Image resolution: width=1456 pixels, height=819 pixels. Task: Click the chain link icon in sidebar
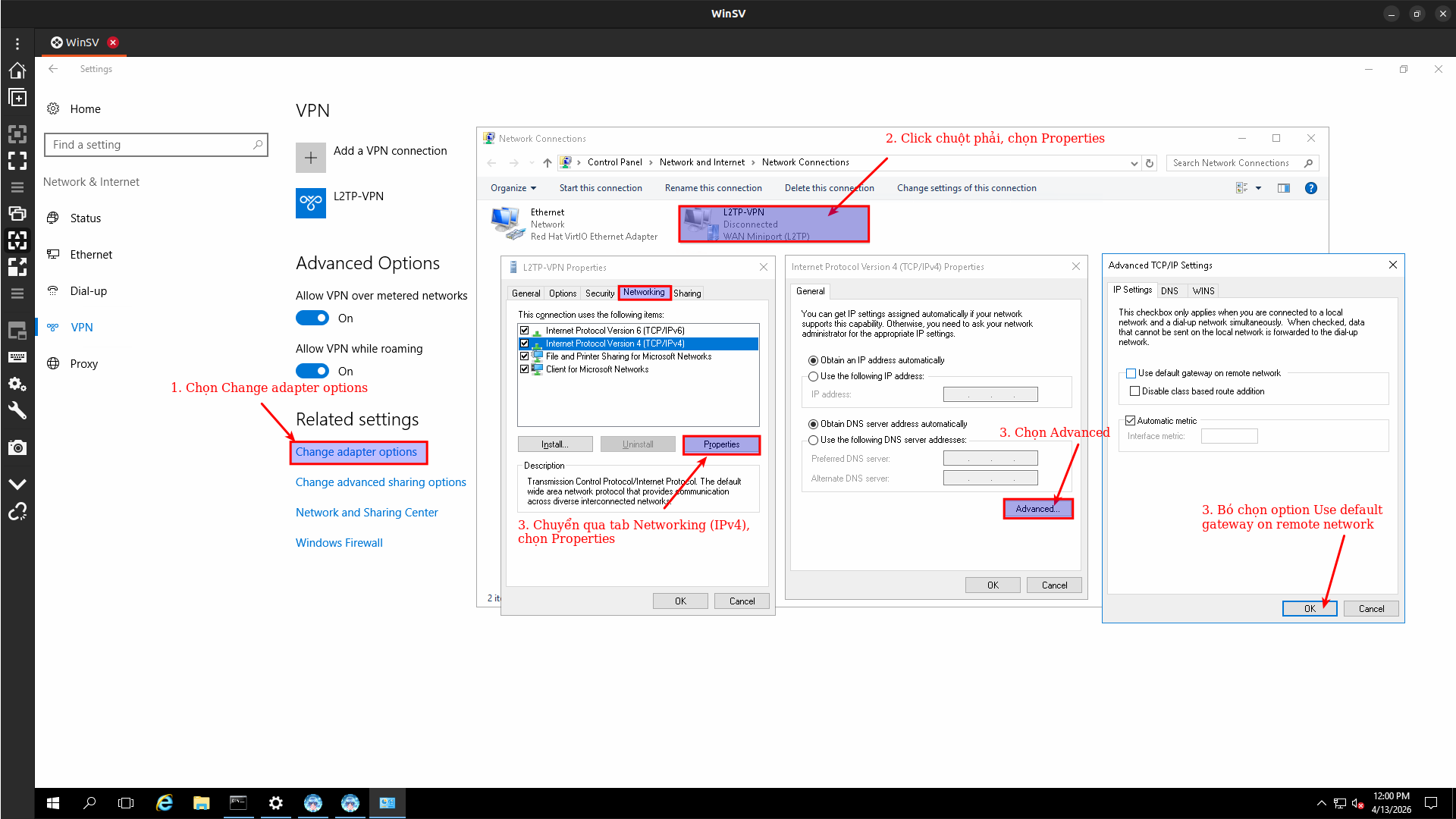point(17,512)
